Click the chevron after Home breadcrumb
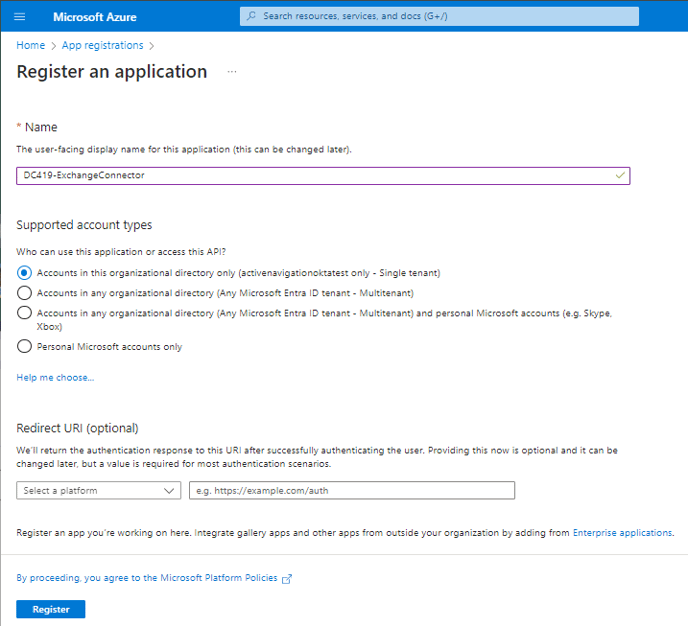This screenshot has width=688, height=626. click(x=54, y=46)
